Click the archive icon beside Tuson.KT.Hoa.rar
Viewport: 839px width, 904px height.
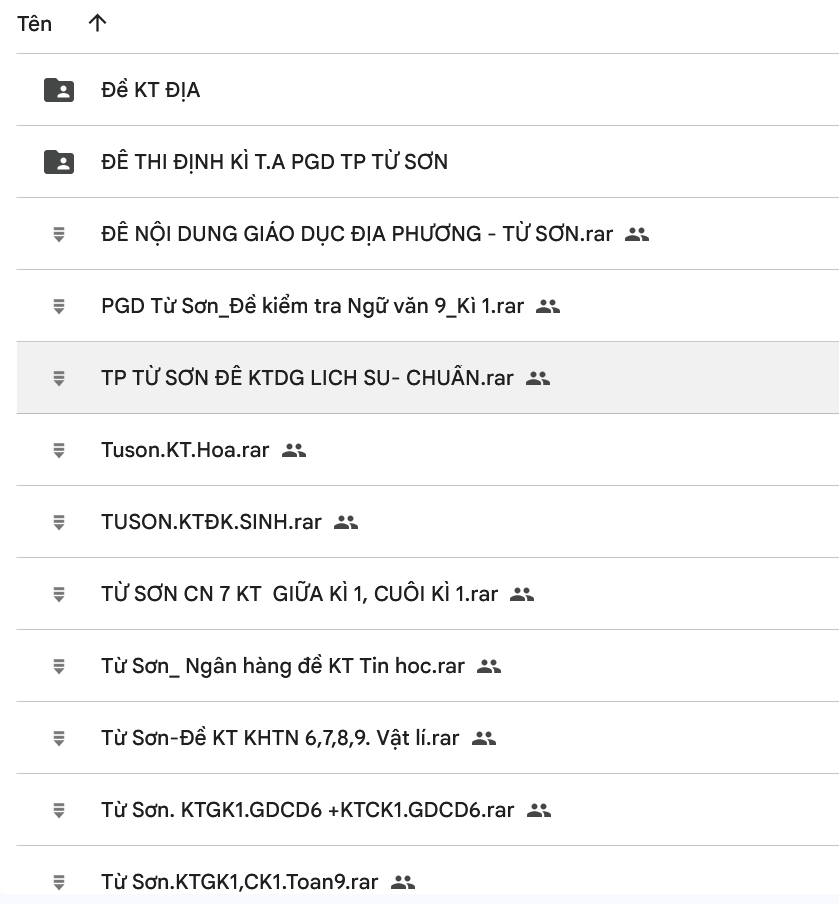[59, 450]
